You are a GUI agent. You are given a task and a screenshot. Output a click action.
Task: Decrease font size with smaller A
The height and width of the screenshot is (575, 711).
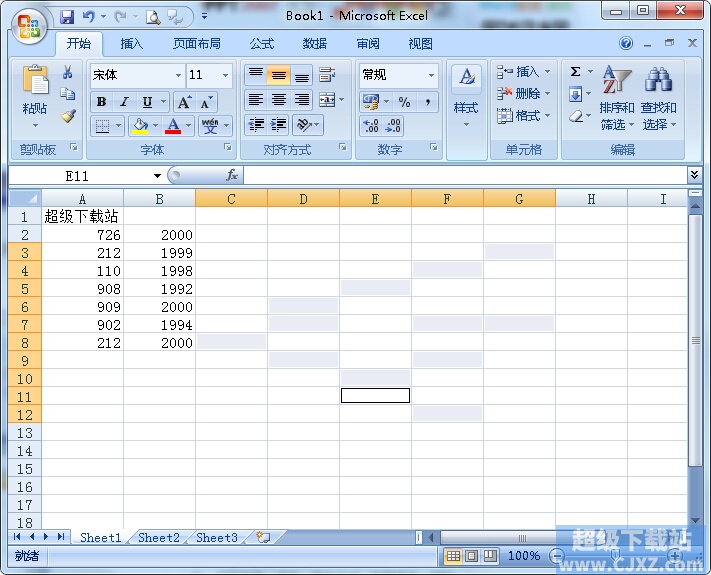206,102
